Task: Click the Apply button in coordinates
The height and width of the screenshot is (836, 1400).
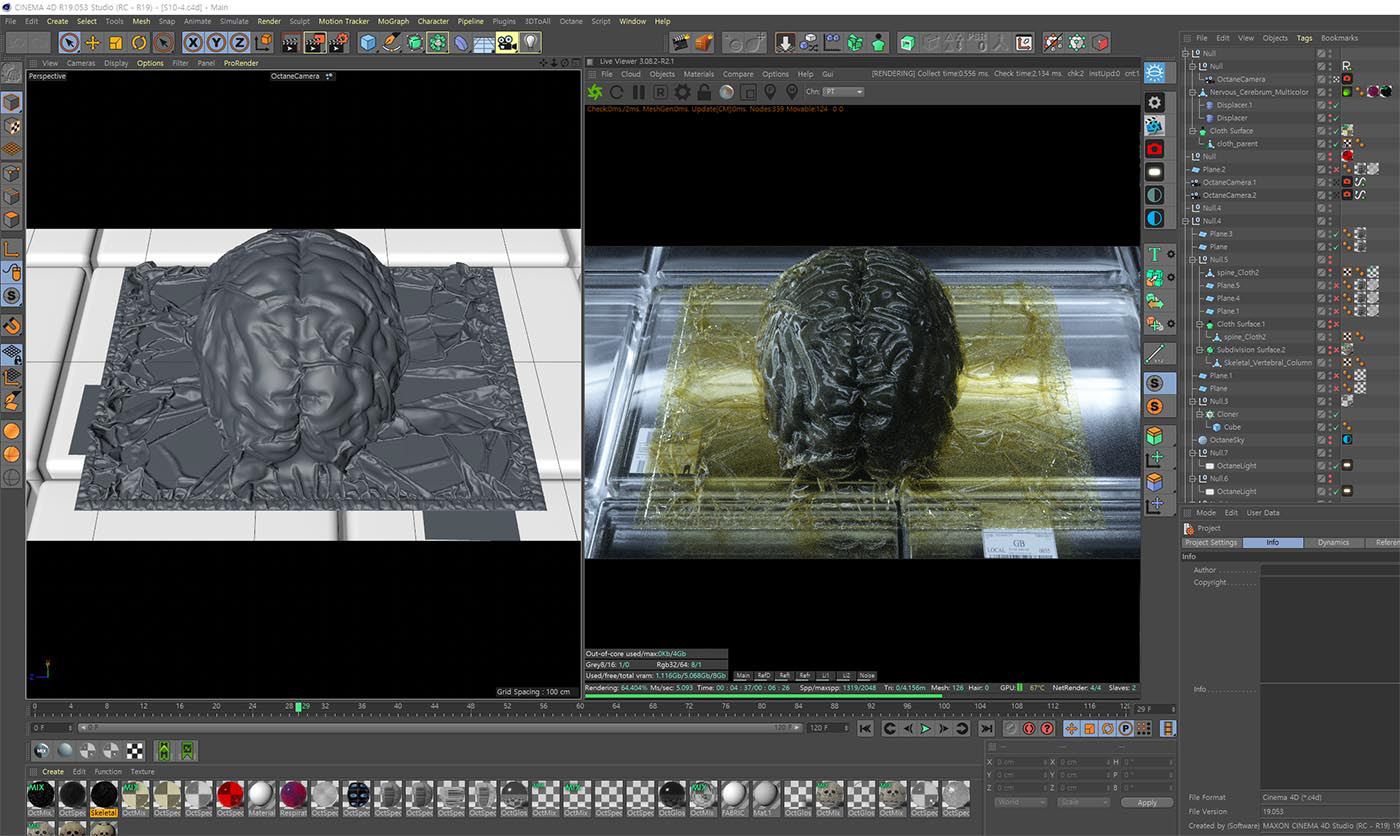Action: tap(1147, 802)
